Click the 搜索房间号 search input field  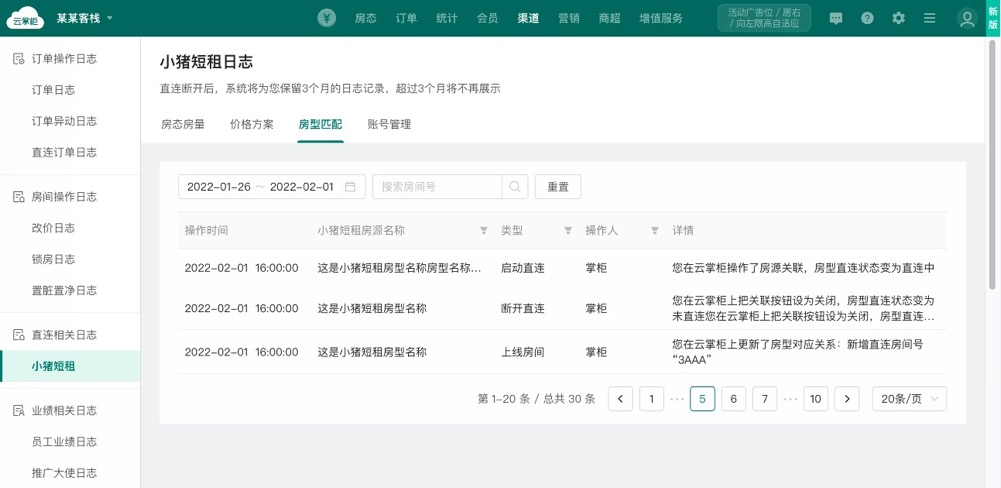[x=437, y=187]
